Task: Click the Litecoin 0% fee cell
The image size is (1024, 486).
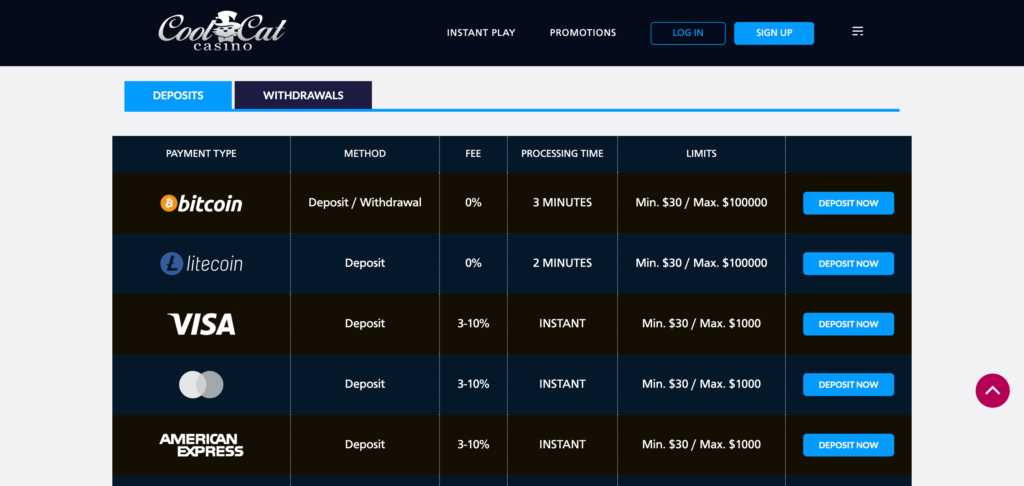Action: tap(473, 263)
